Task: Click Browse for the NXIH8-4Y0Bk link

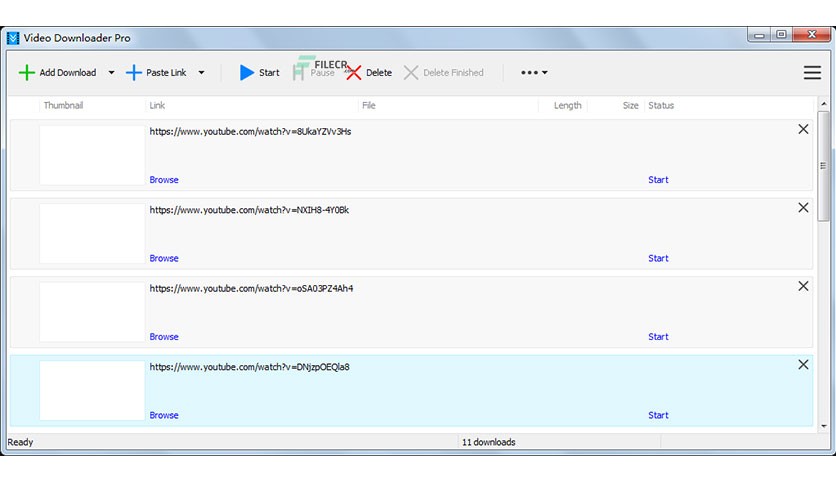Action: [164, 258]
